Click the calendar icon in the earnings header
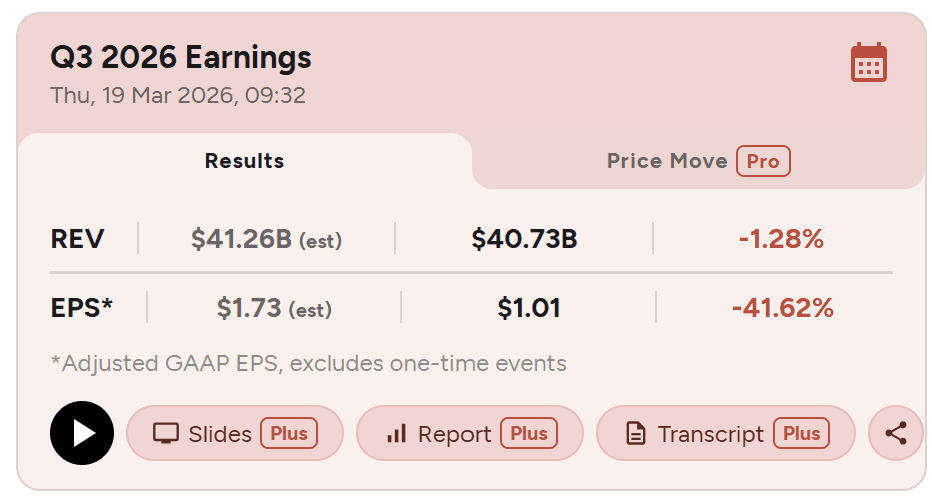This screenshot has height=496, width=932. (868, 63)
